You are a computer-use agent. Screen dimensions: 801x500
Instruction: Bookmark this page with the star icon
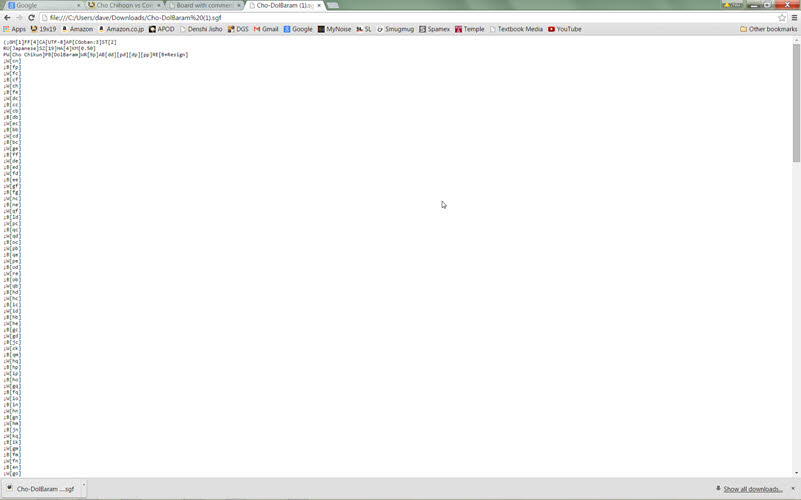tap(782, 17)
